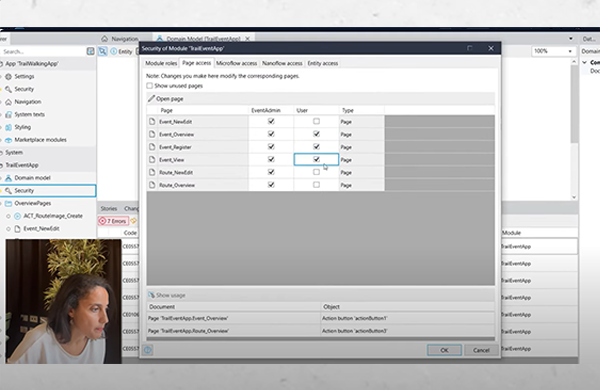Open the Settings item in App Explorer

[24, 77]
